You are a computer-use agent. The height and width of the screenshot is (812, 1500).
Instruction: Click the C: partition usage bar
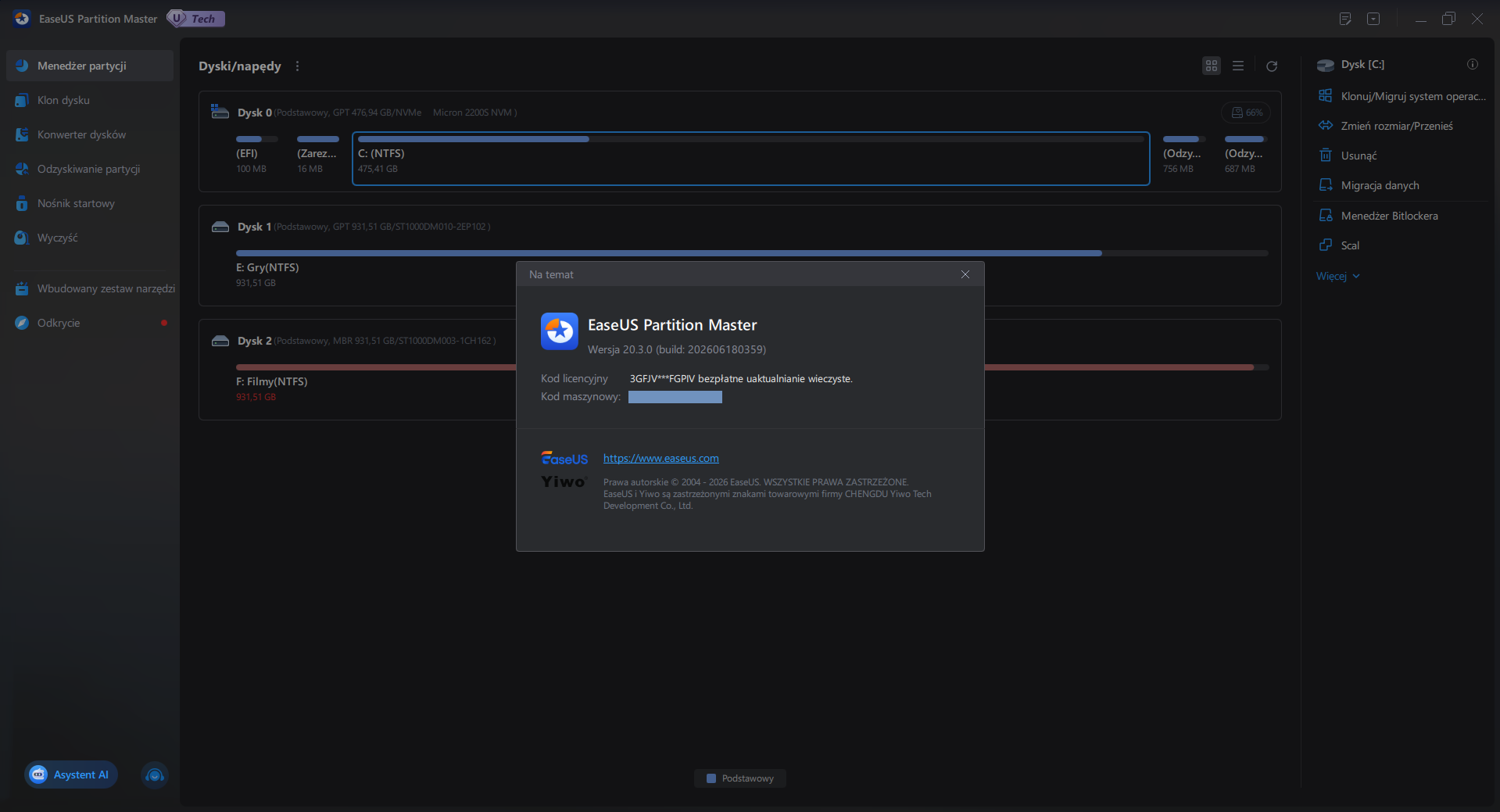point(751,139)
